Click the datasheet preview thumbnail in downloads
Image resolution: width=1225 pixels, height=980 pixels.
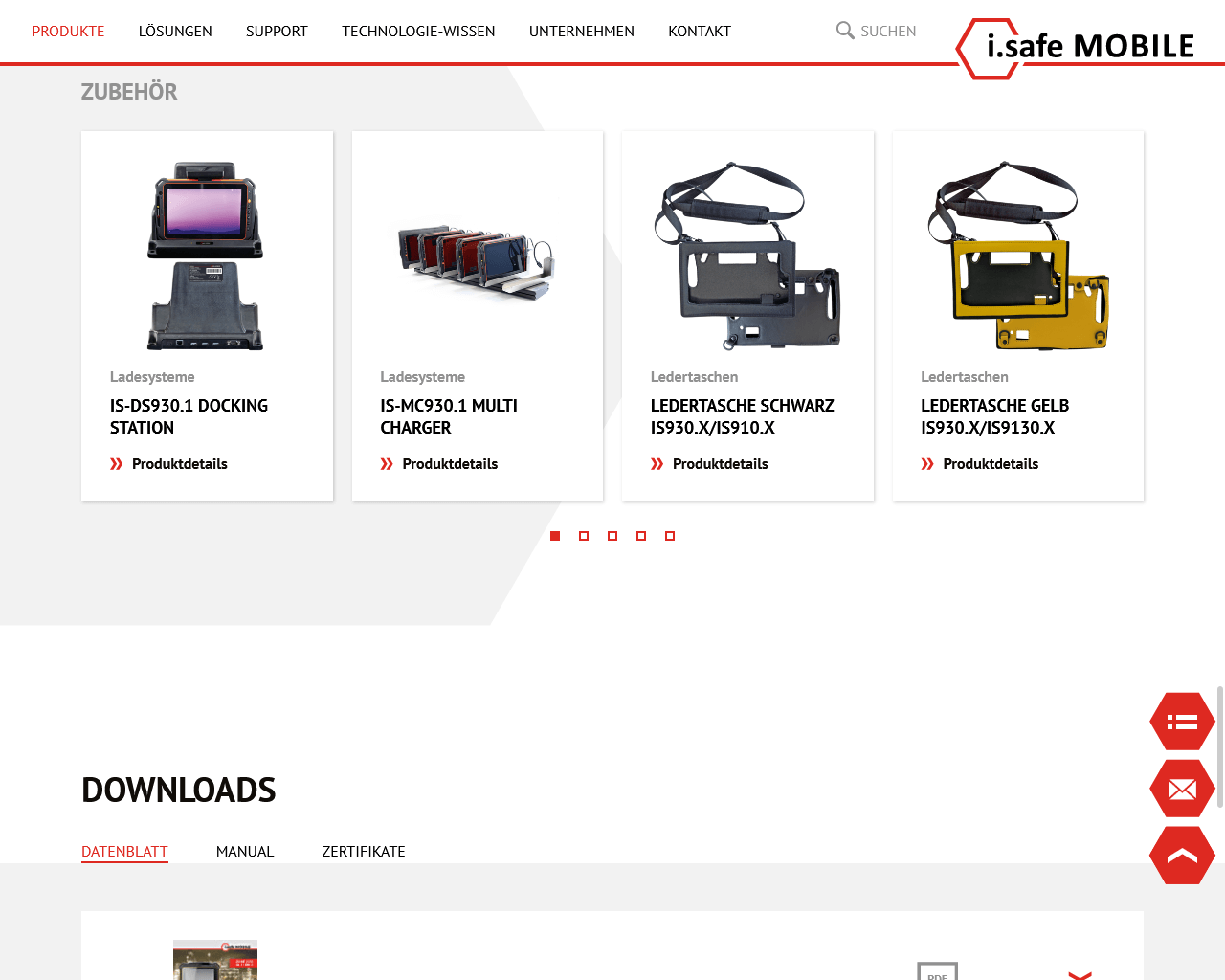215,960
